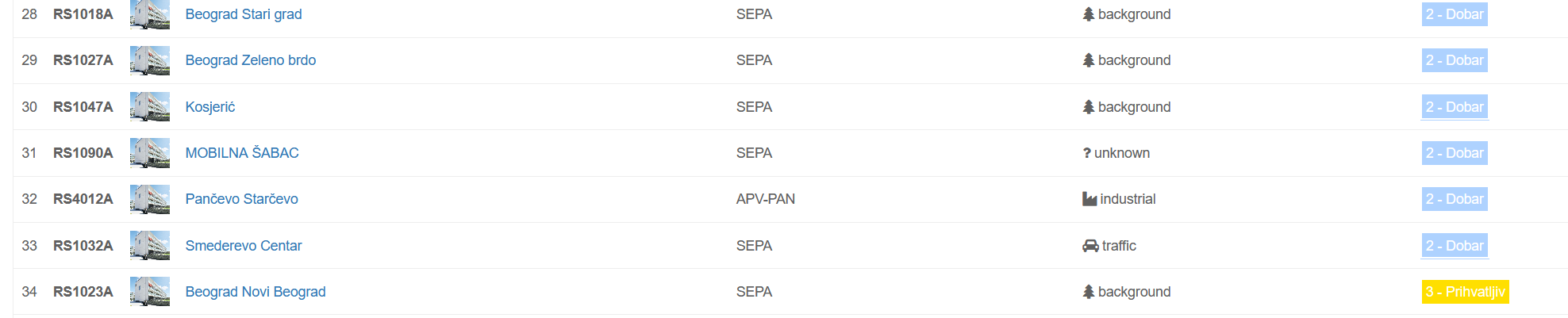Click the station thumbnail for RS1047A
Screen dimensions: 1568x318
(x=149, y=106)
